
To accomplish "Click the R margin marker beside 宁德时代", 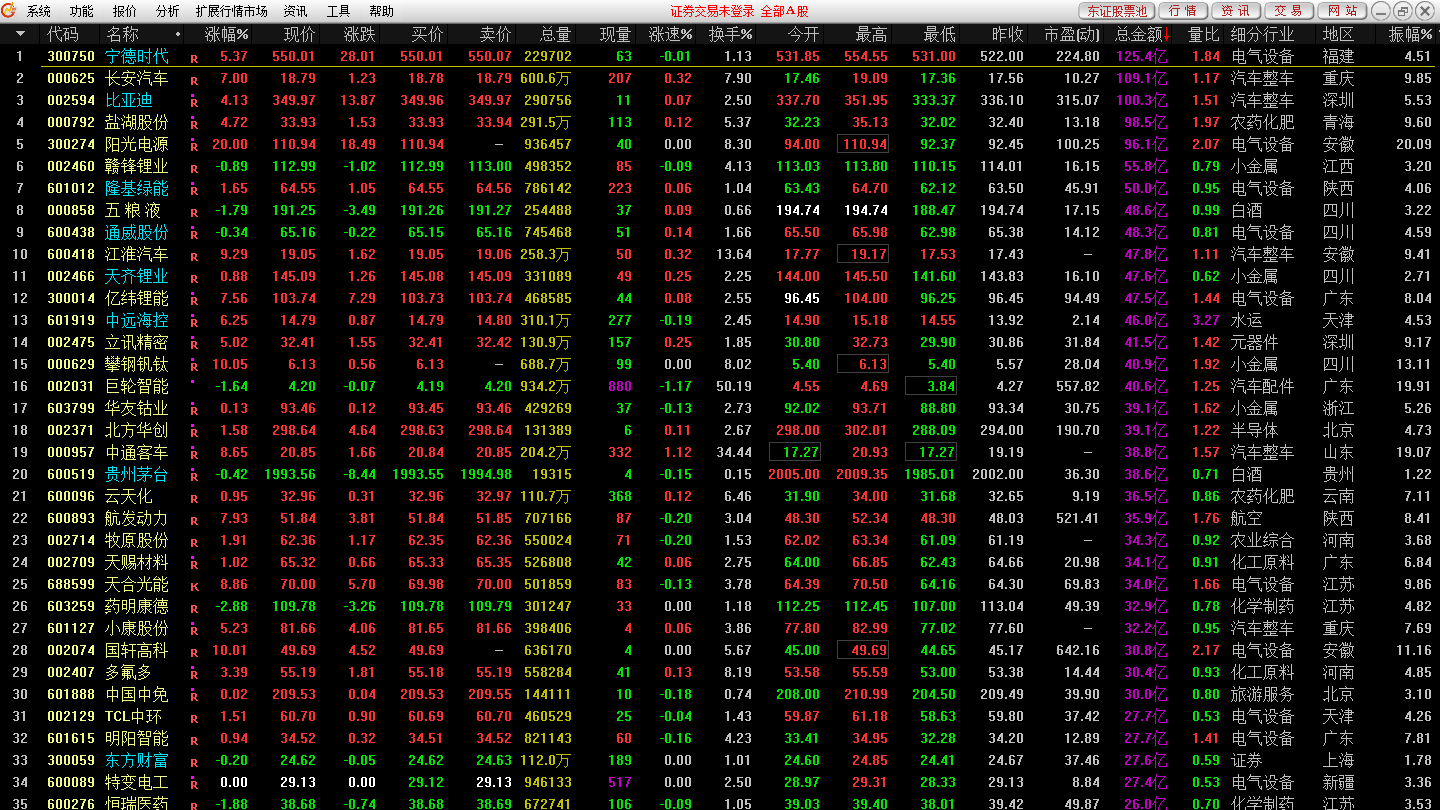I will tap(194, 58).
